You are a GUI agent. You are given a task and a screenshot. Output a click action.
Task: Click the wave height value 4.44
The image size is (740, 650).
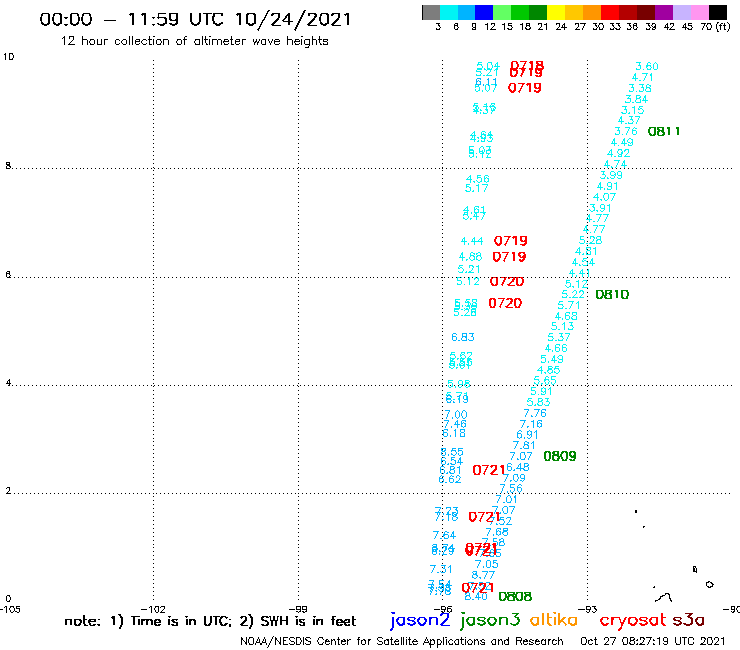(x=472, y=241)
